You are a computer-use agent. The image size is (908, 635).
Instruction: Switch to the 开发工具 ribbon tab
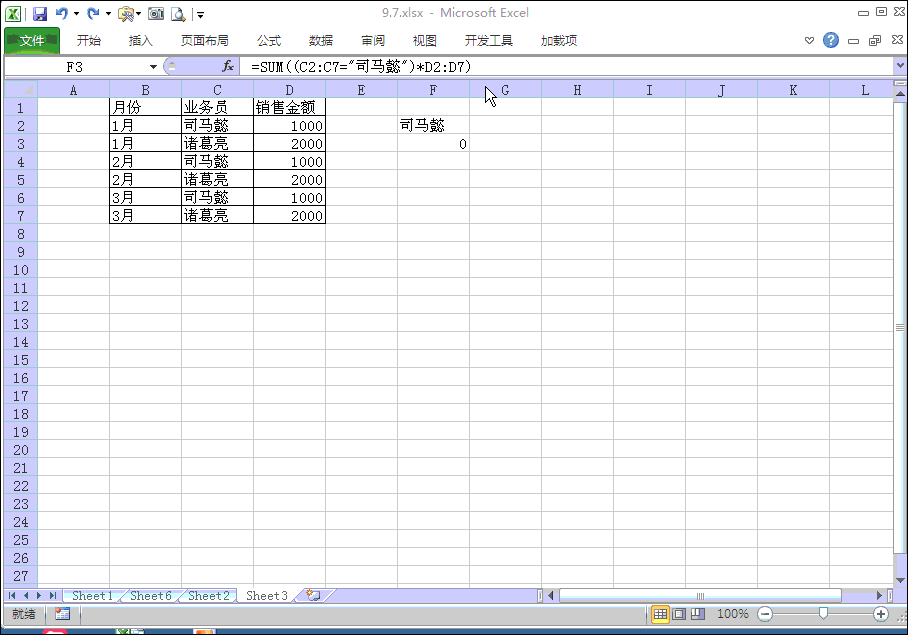coord(489,41)
